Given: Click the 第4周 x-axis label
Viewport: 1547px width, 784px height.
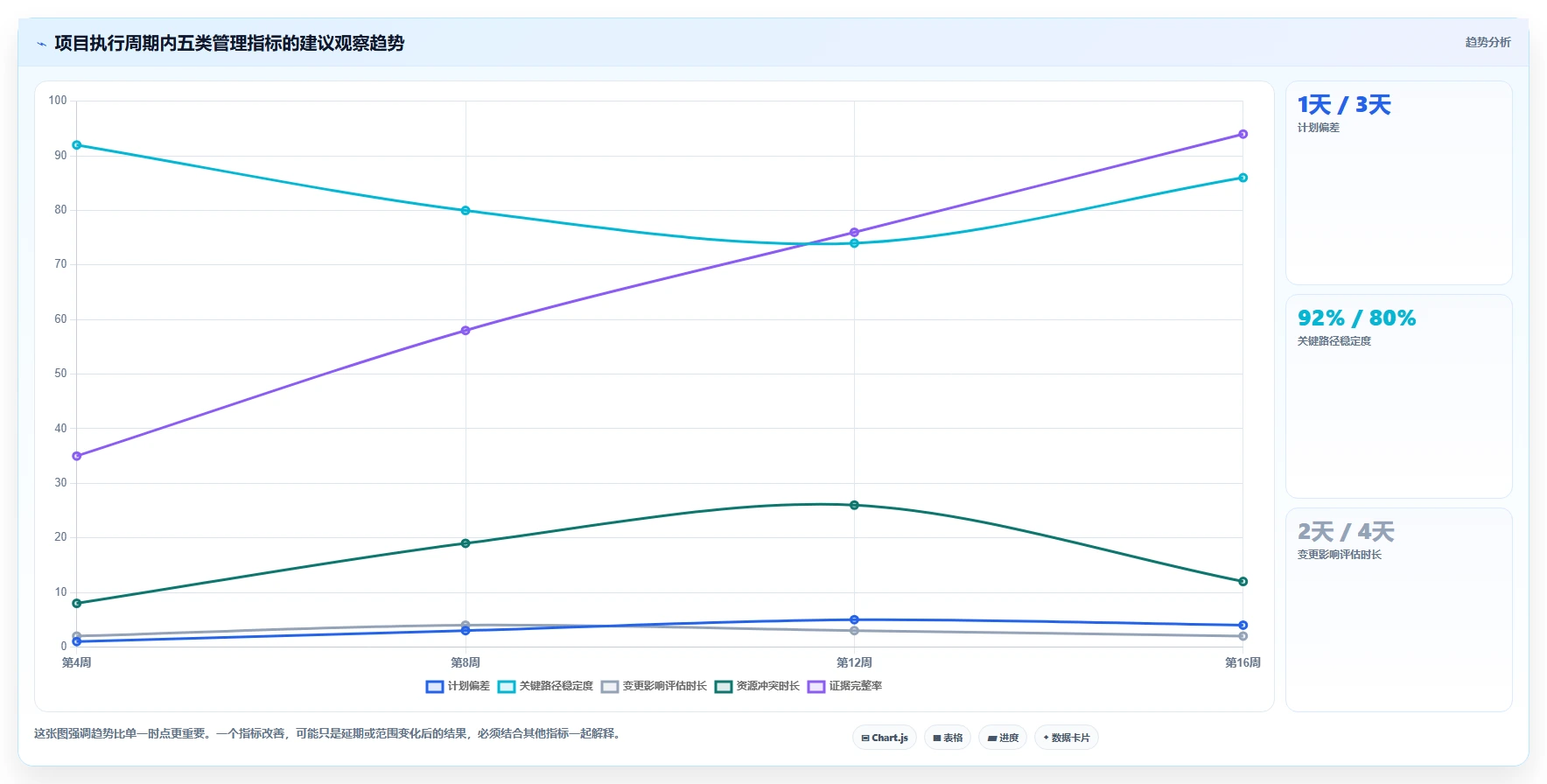Looking at the screenshot, I should coord(77,662).
